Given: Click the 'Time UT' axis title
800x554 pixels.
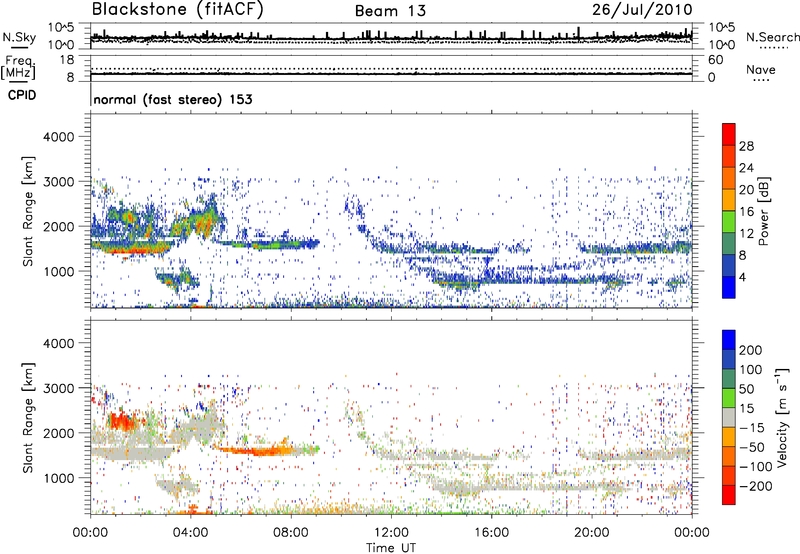Looking at the screenshot, I should [391, 548].
